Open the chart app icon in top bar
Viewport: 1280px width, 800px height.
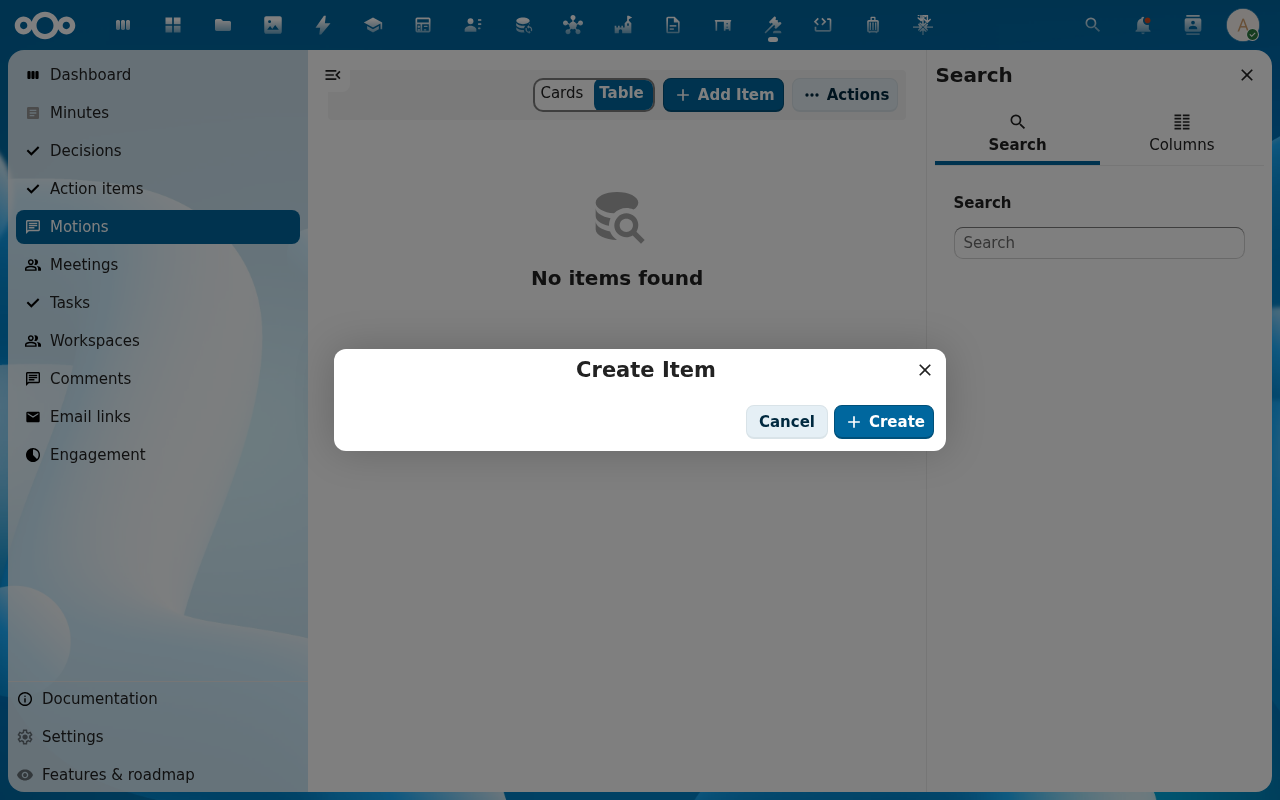623,25
